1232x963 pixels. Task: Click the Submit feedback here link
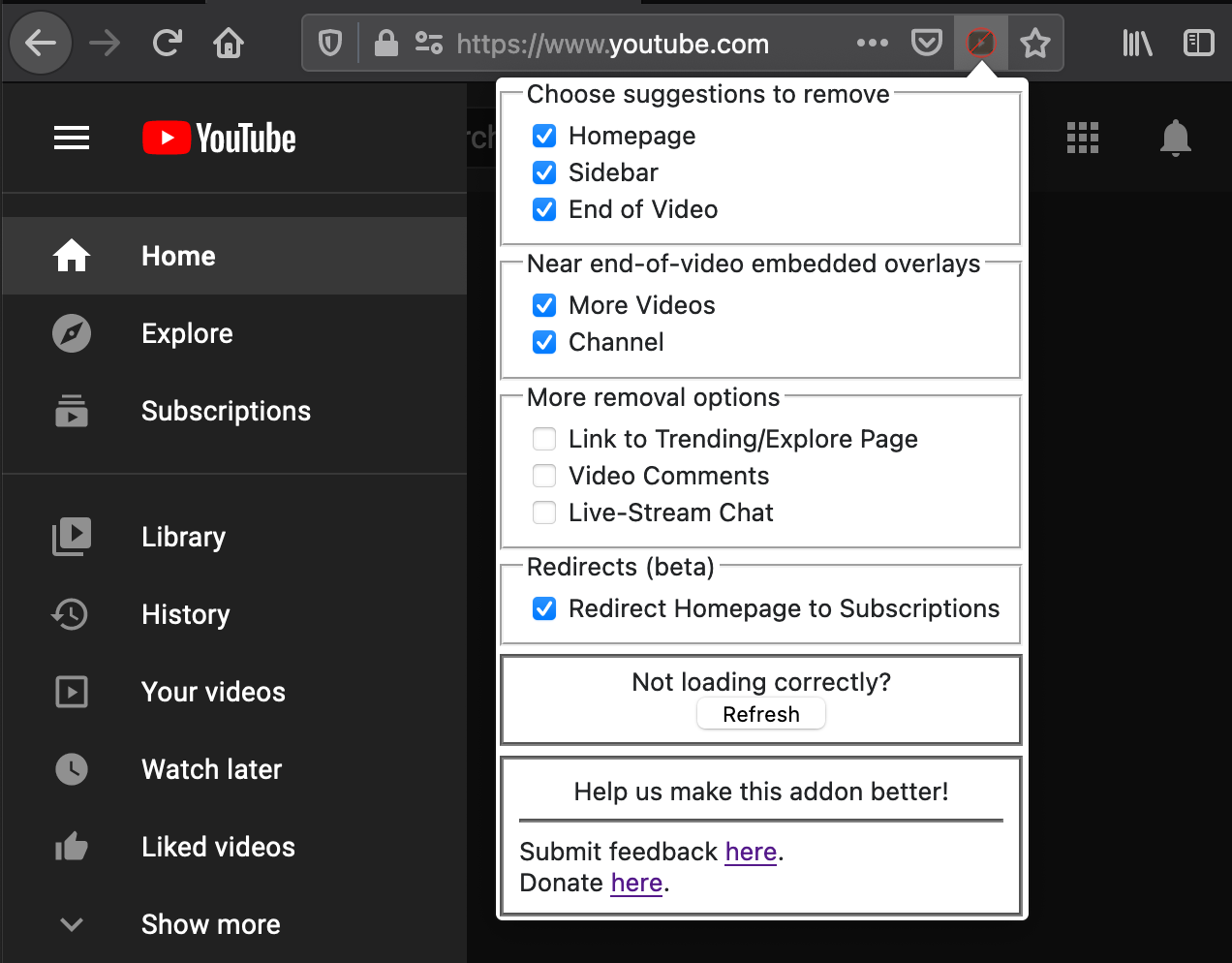pyautogui.click(x=751, y=852)
